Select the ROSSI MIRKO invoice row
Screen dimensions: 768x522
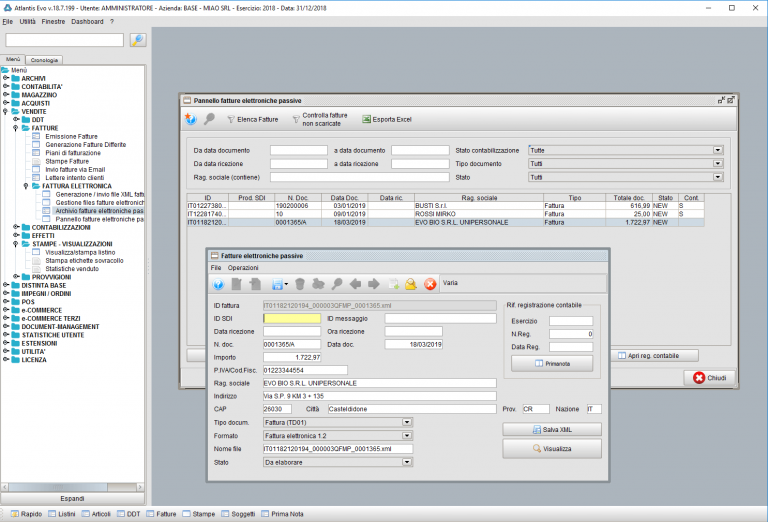pos(445,214)
